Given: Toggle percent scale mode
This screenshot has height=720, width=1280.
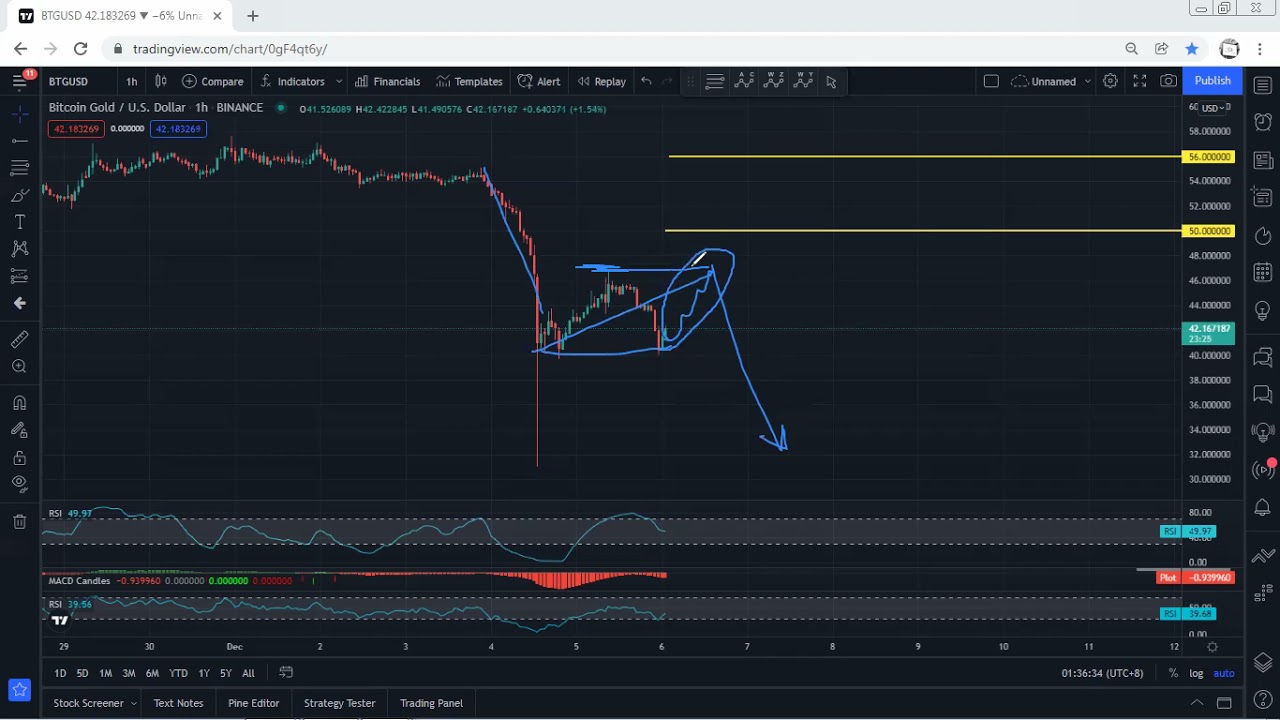Looking at the screenshot, I should [1173, 673].
